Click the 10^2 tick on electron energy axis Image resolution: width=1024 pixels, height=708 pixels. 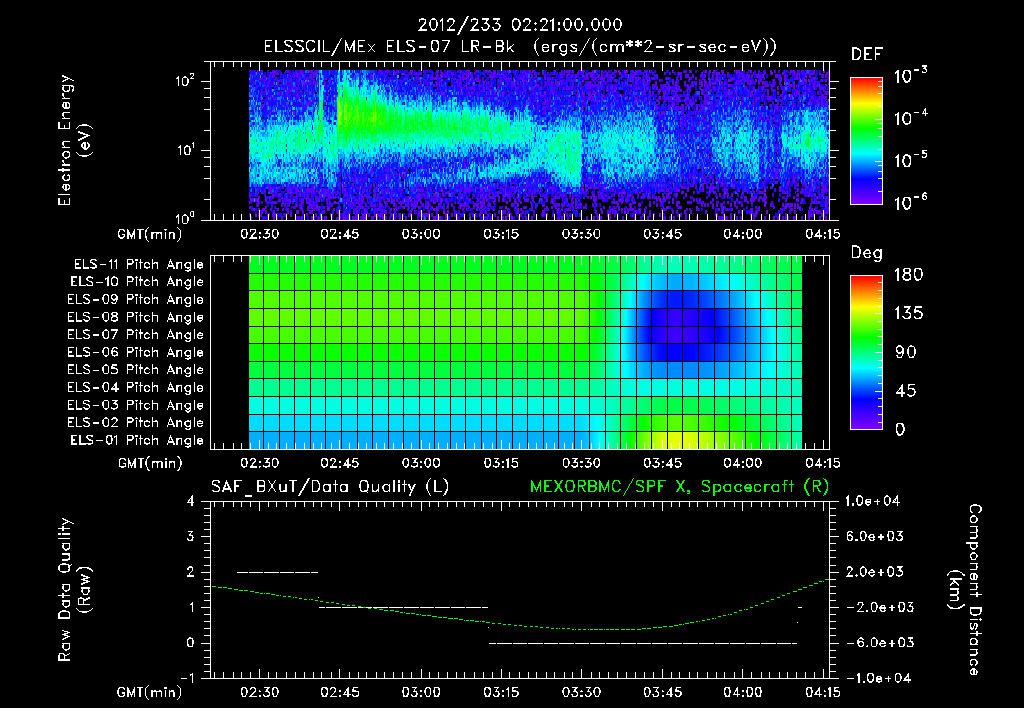pos(185,81)
